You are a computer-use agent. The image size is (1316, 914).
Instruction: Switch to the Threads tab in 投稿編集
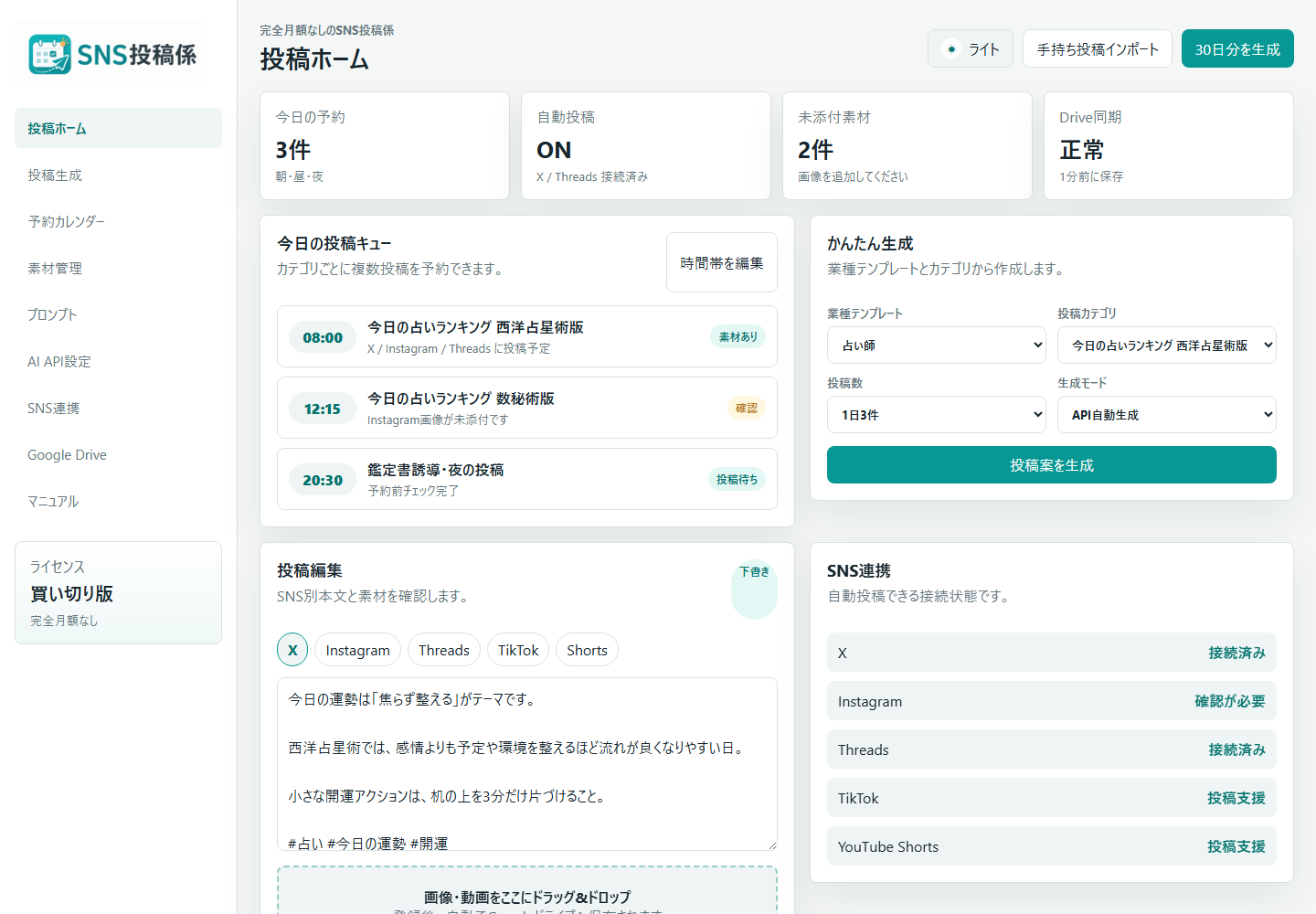coord(444,650)
